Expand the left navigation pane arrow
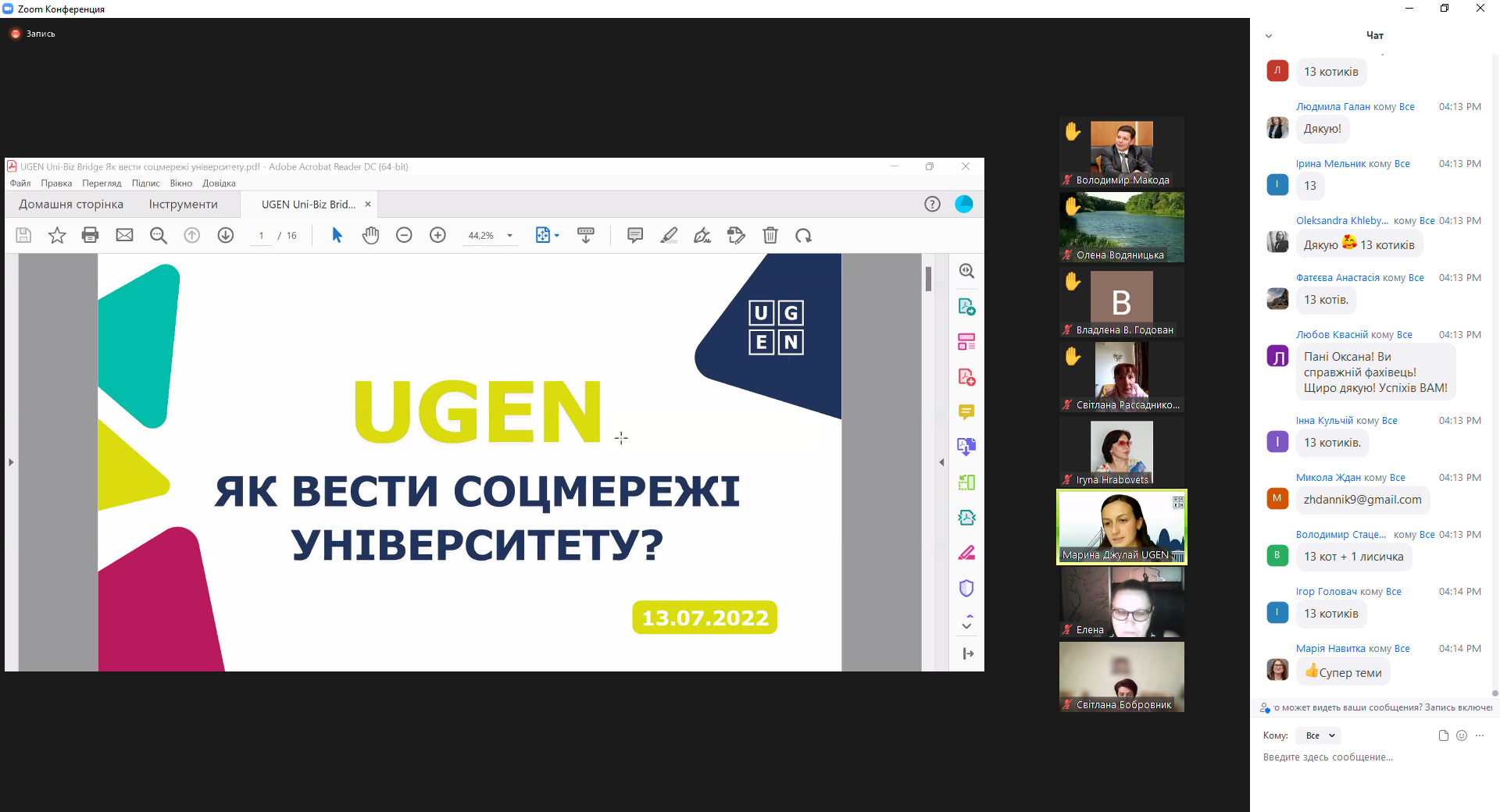Viewport: 1500px width, 812px height. pyautogui.click(x=11, y=462)
